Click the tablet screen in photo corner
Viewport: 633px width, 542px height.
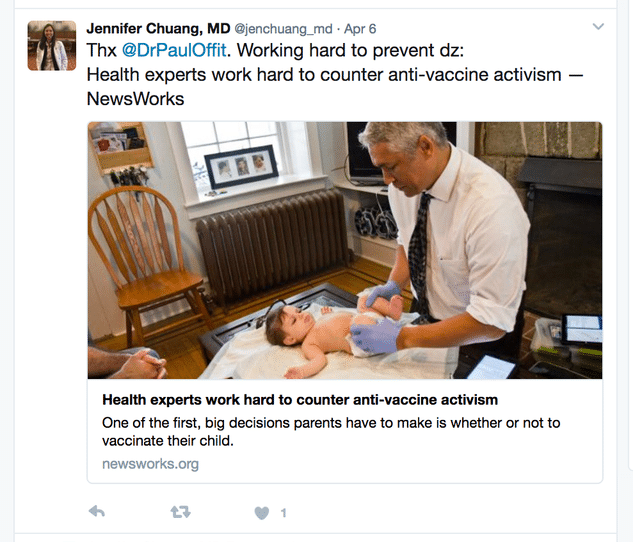[x=583, y=329]
